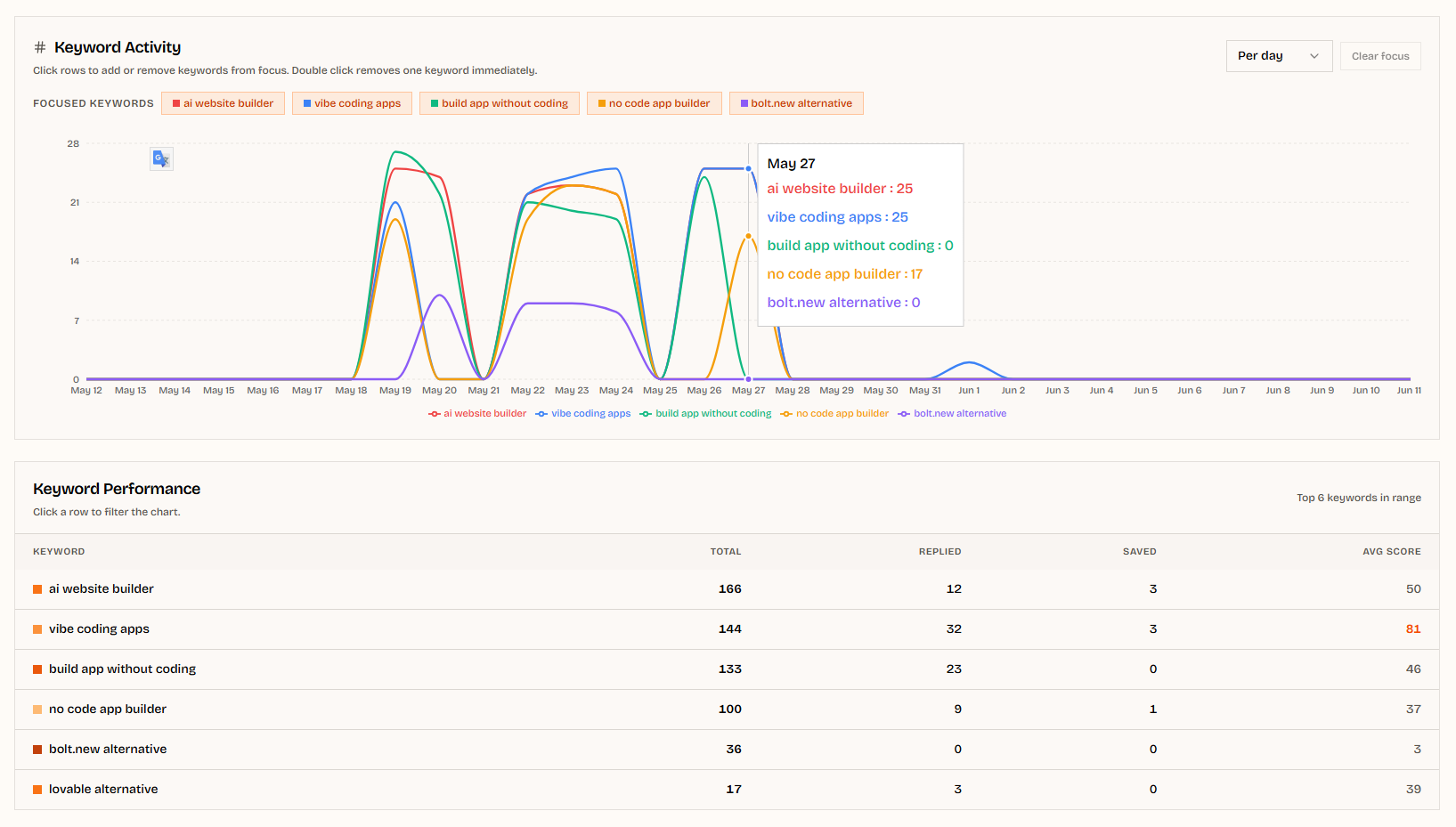The image size is (1456, 827).
Task: Click the KEYWORD column header
Action: (59, 552)
